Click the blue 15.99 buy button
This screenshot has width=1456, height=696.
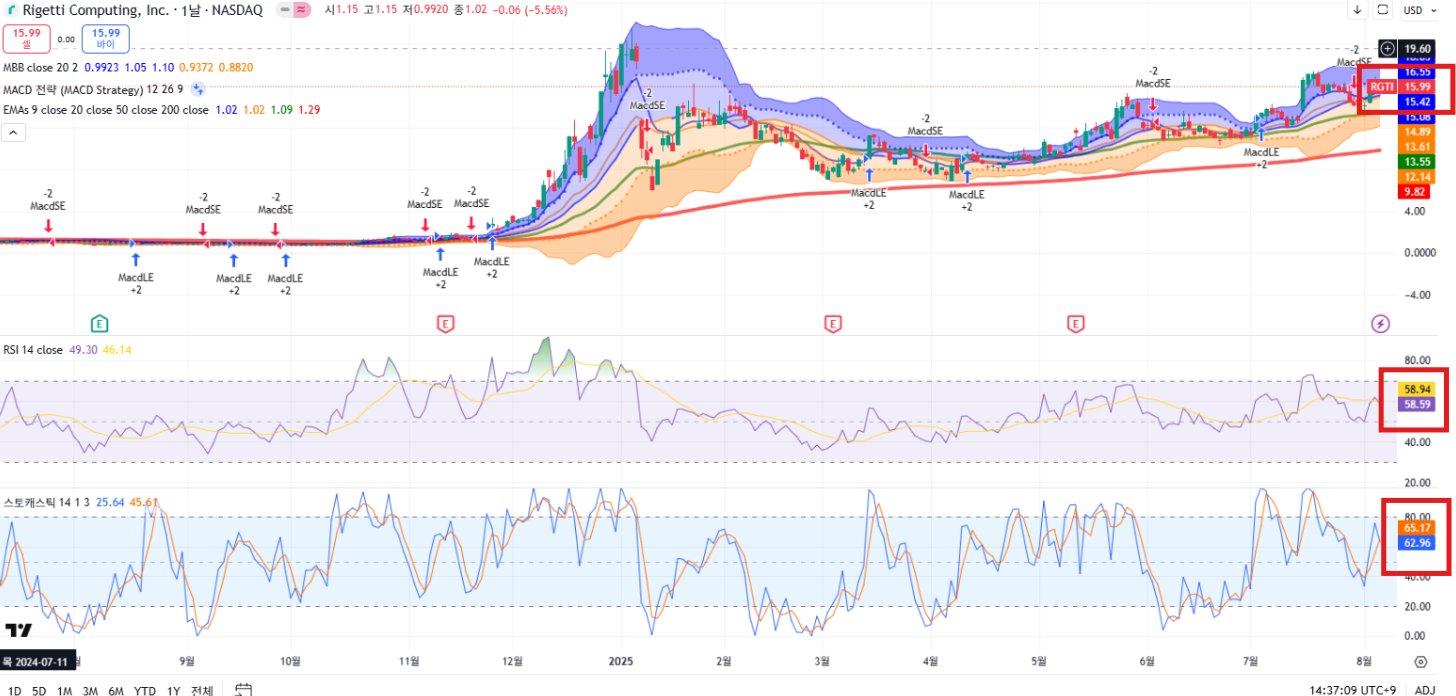click(x=105, y=38)
